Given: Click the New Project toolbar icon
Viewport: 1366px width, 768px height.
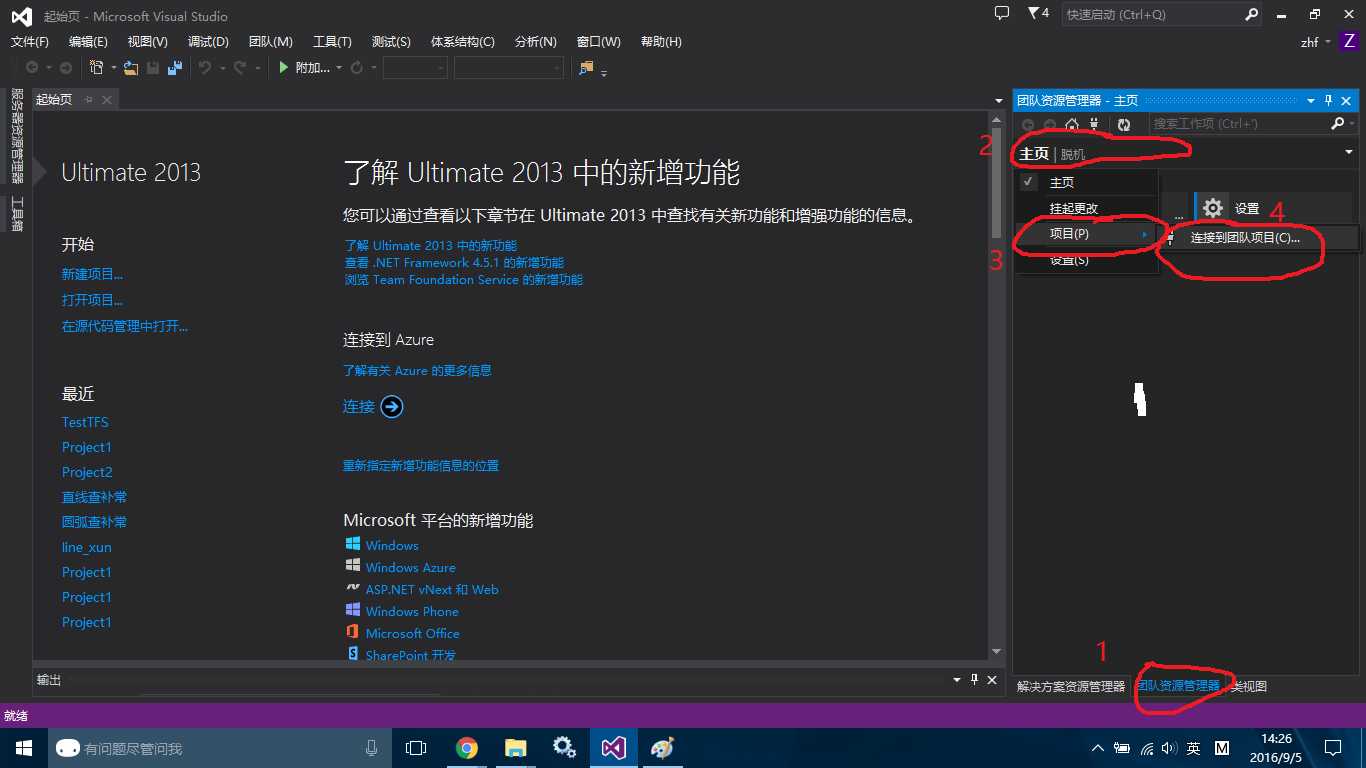Looking at the screenshot, I should [96, 67].
